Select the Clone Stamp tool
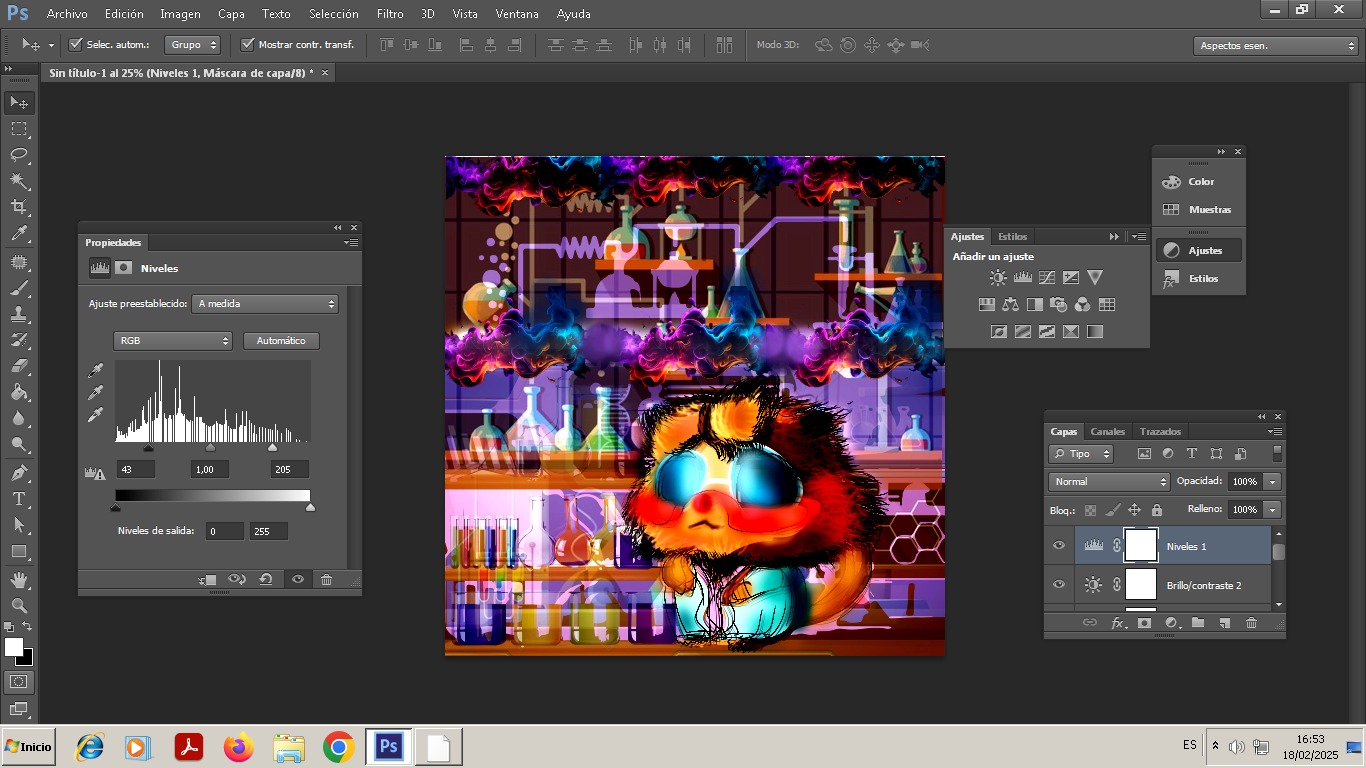1366x768 pixels. click(x=19, y=314)
